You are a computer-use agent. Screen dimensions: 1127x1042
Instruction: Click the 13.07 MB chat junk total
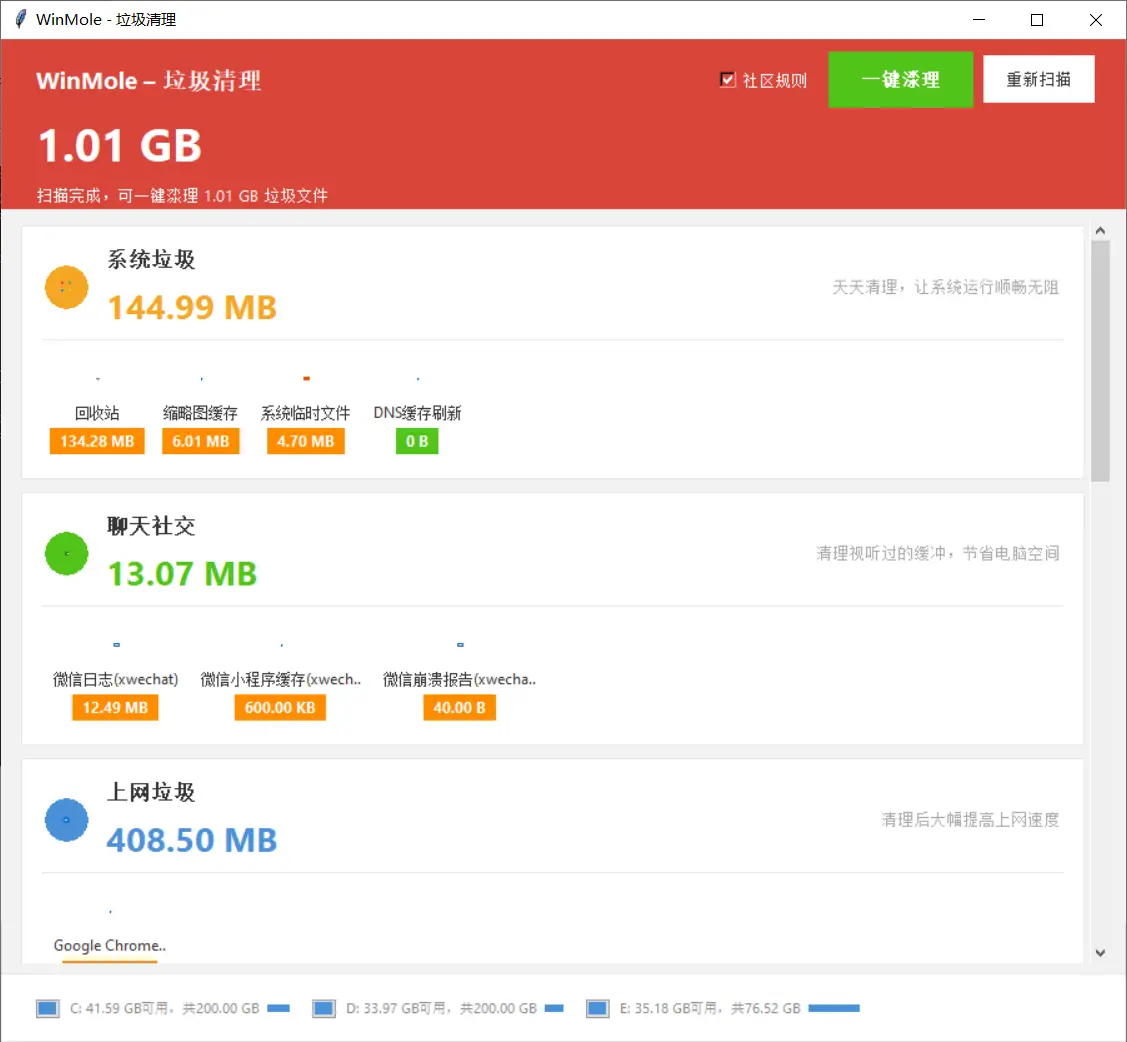pyautogui.click(x=182, y=574)
